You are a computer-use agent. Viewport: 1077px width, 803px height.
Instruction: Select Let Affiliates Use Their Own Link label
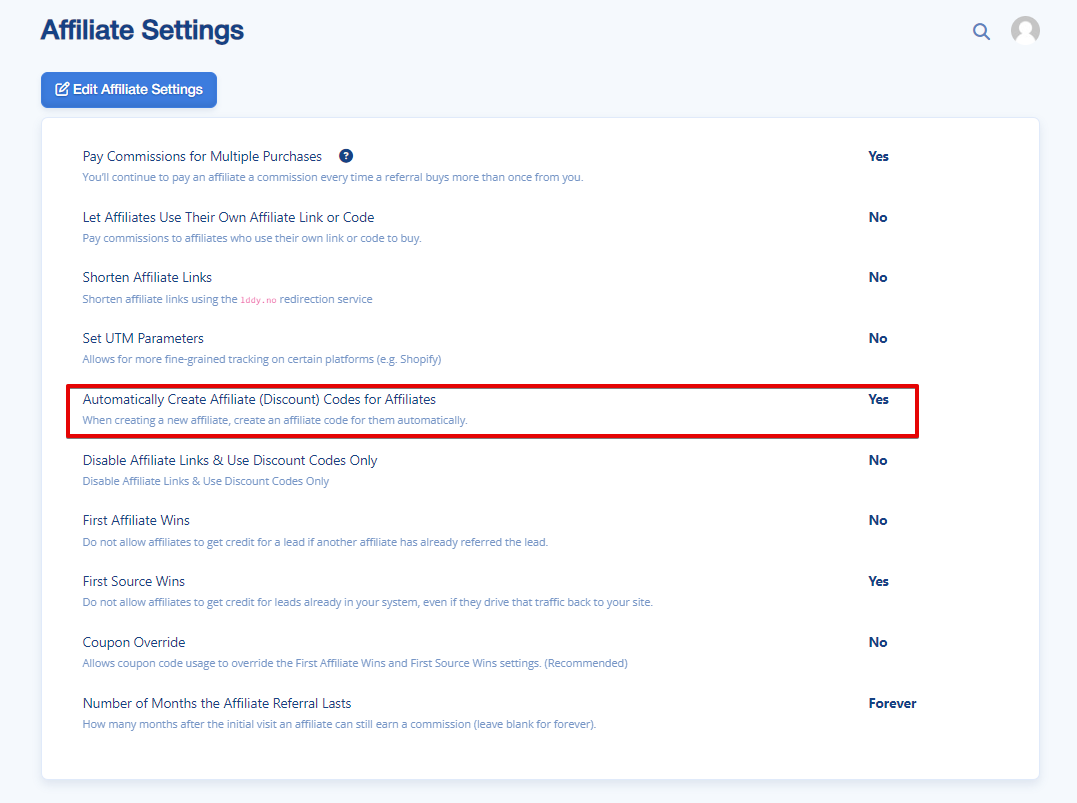click(228, 217)
